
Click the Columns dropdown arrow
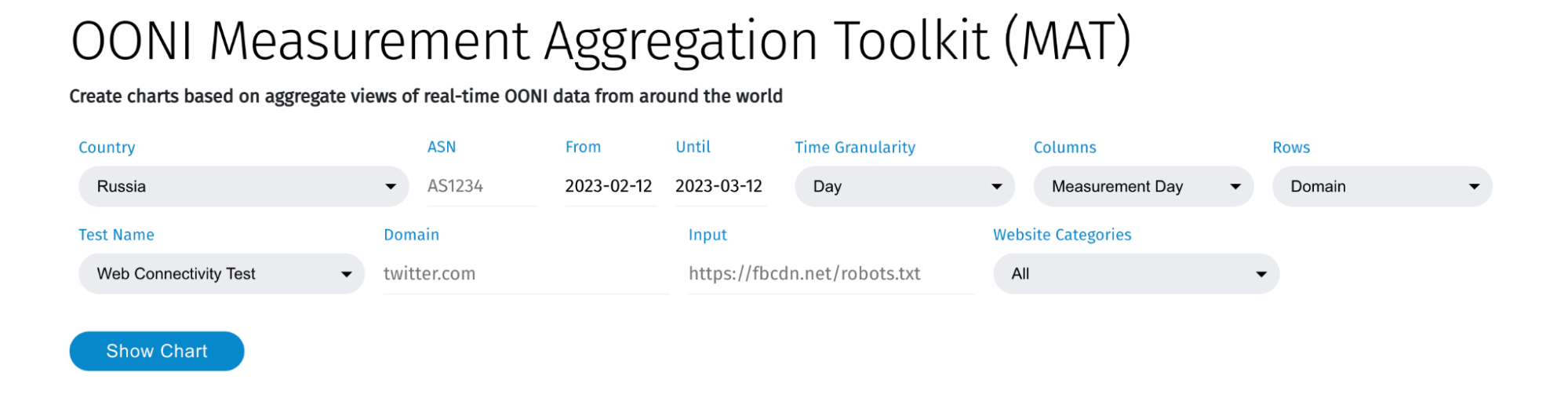click(1235, 187)
